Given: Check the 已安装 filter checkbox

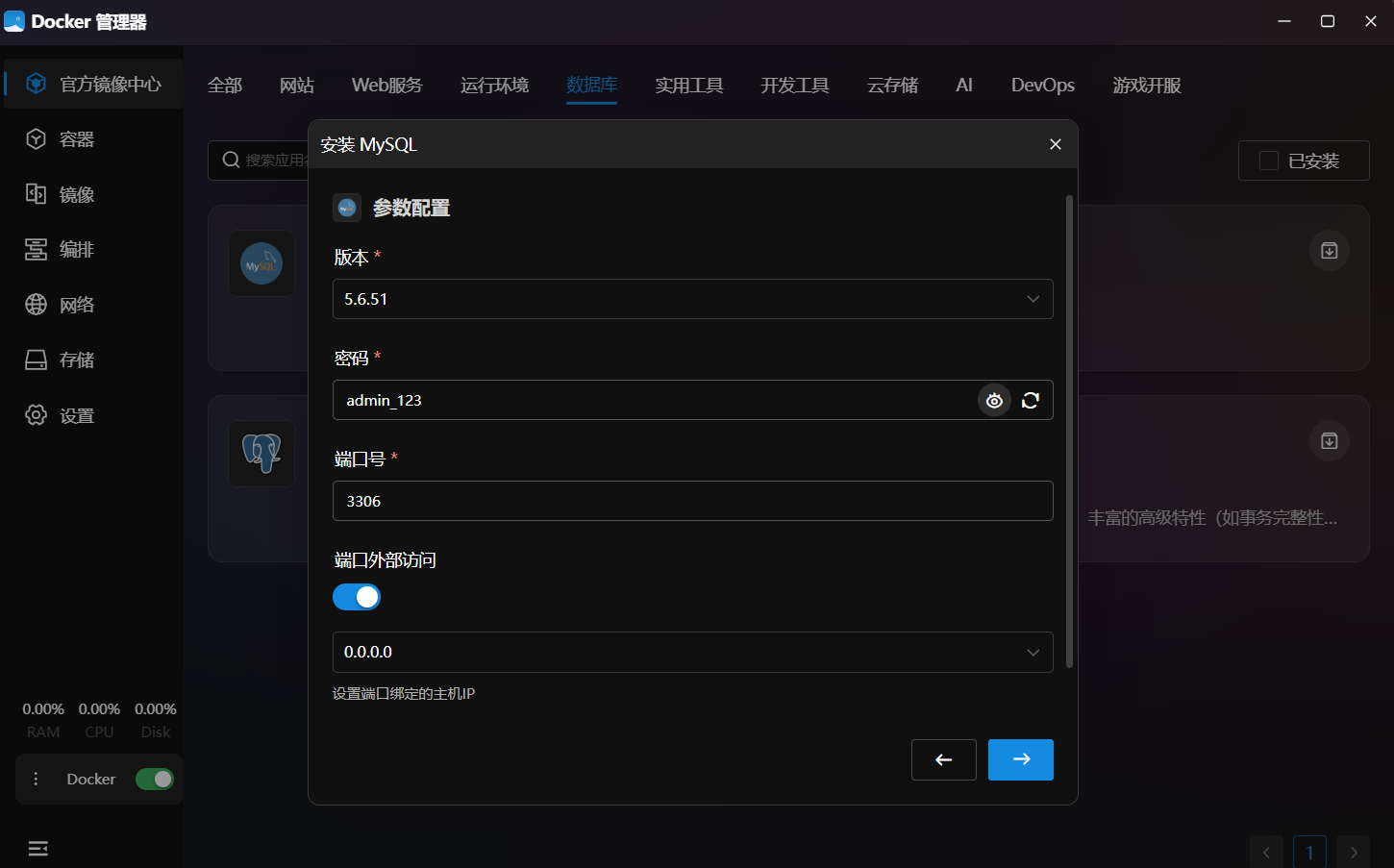Looking at the screenshot, I should pos(1269,161).
